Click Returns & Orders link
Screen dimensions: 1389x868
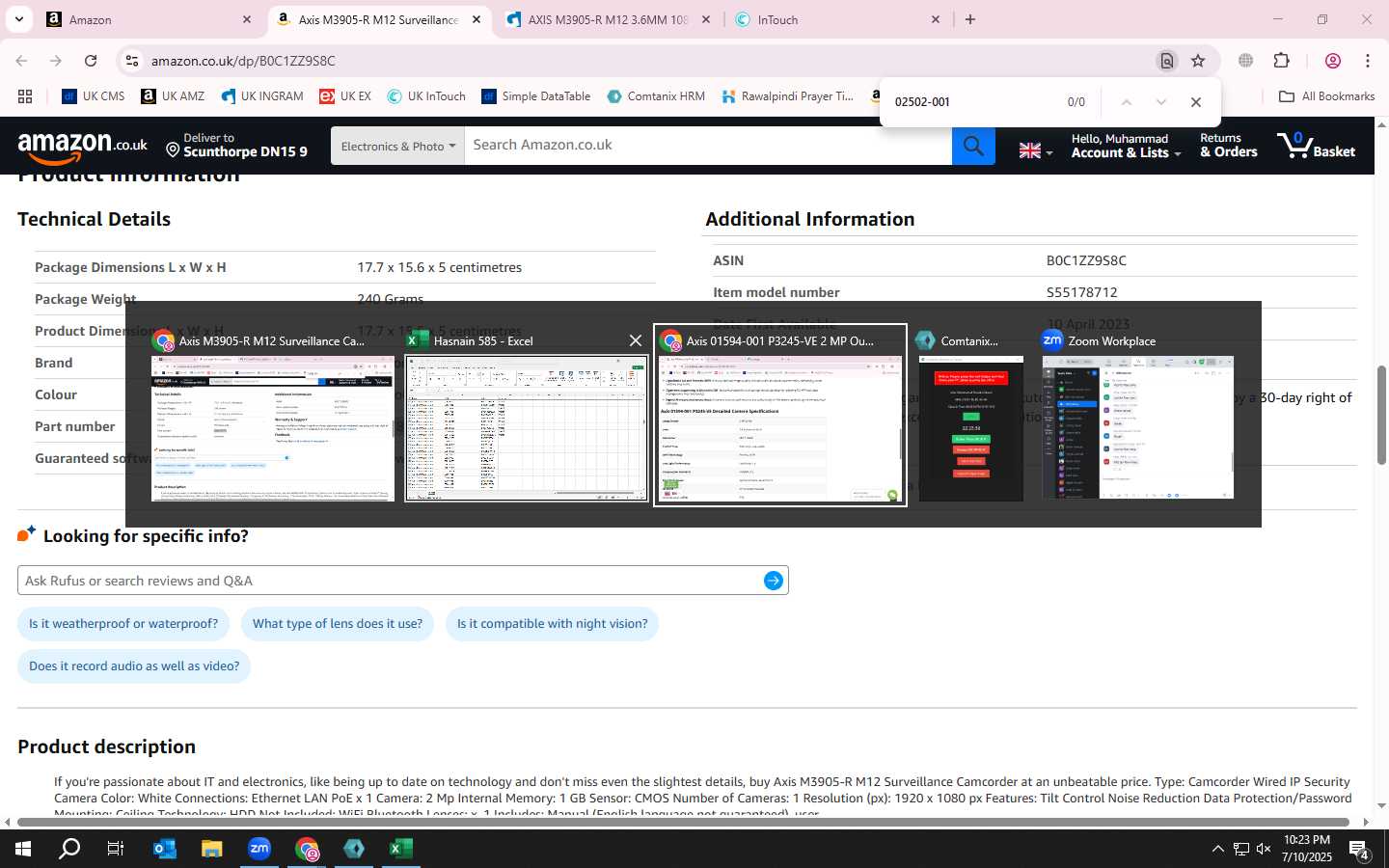point(1228,146)
